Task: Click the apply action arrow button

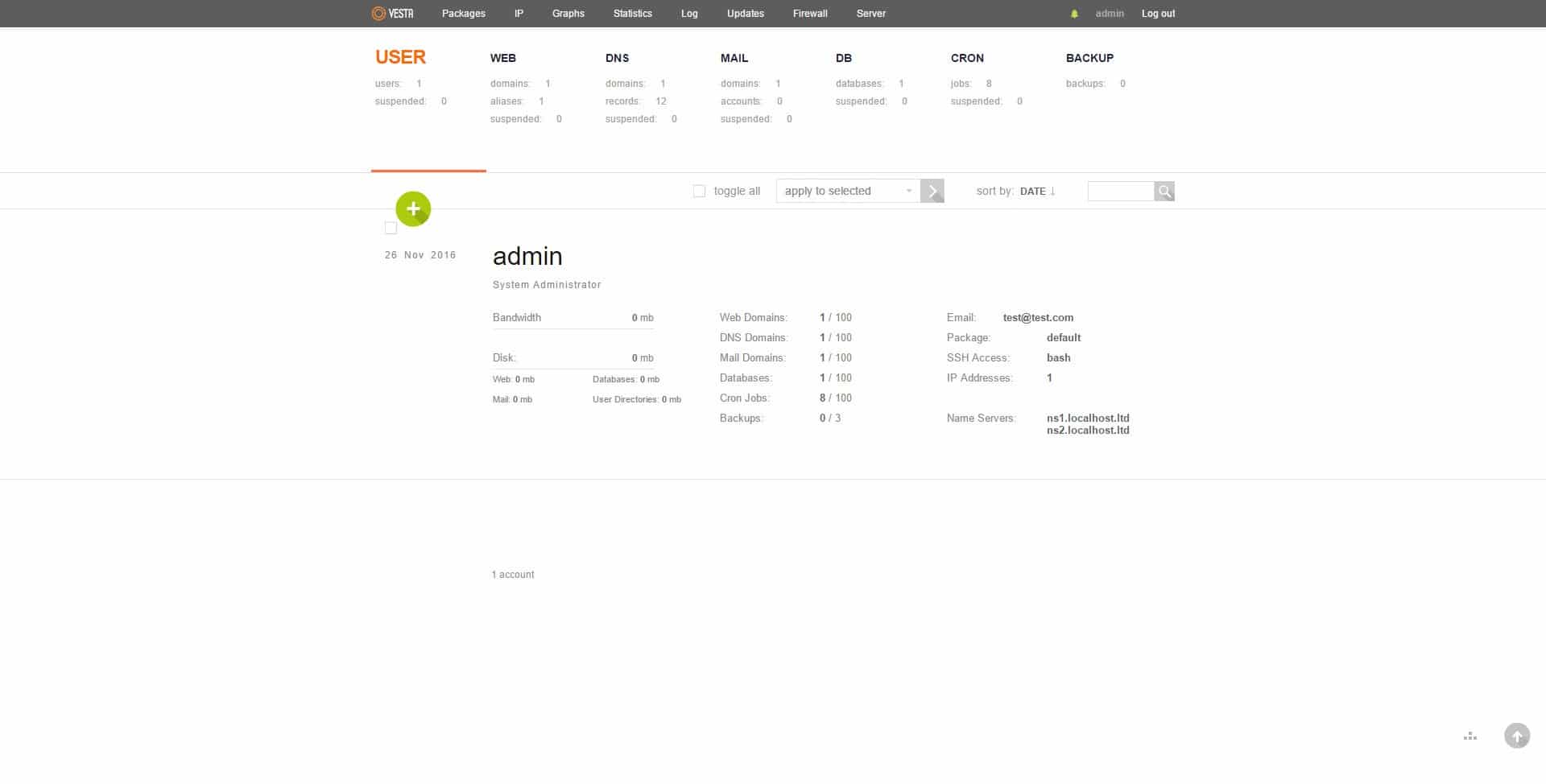Action: tap(932, 191)
